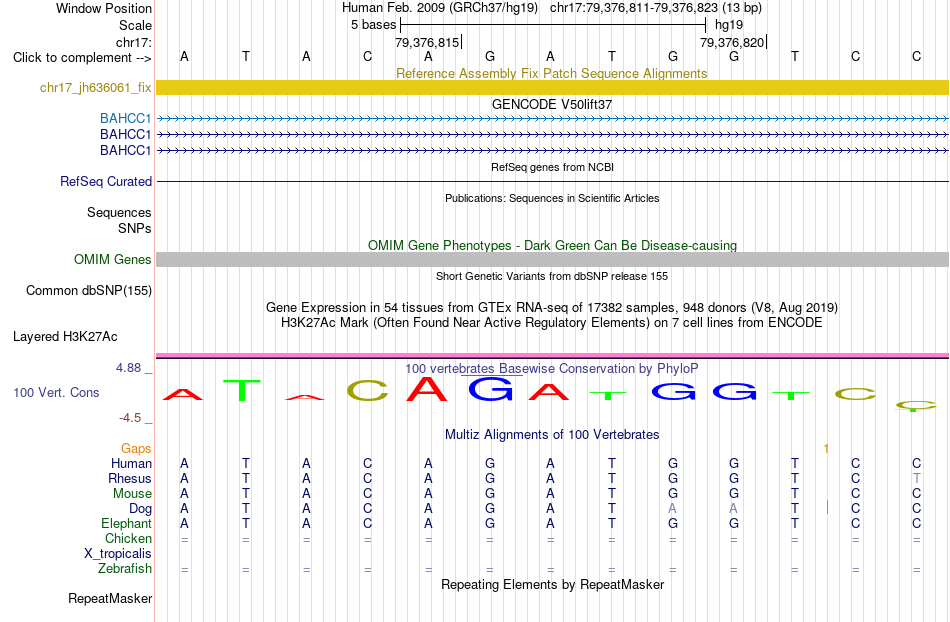This screenshot has width=950, height=622.
Task: Click the 4.88 conservation scale maximum
Action: click(x=128, y=368)
